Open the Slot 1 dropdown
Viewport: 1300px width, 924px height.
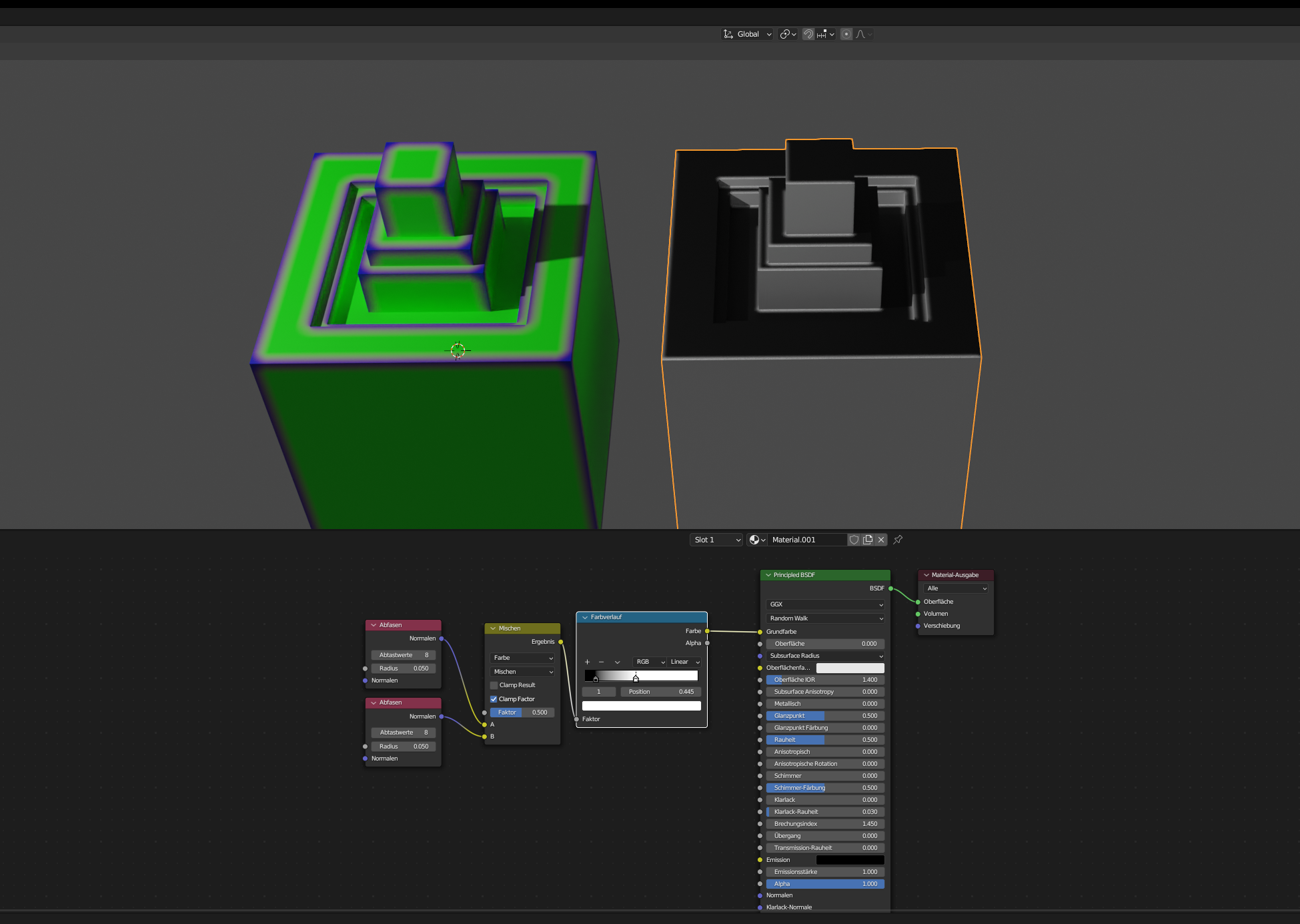pyautogui.click(x=716, y=540)
